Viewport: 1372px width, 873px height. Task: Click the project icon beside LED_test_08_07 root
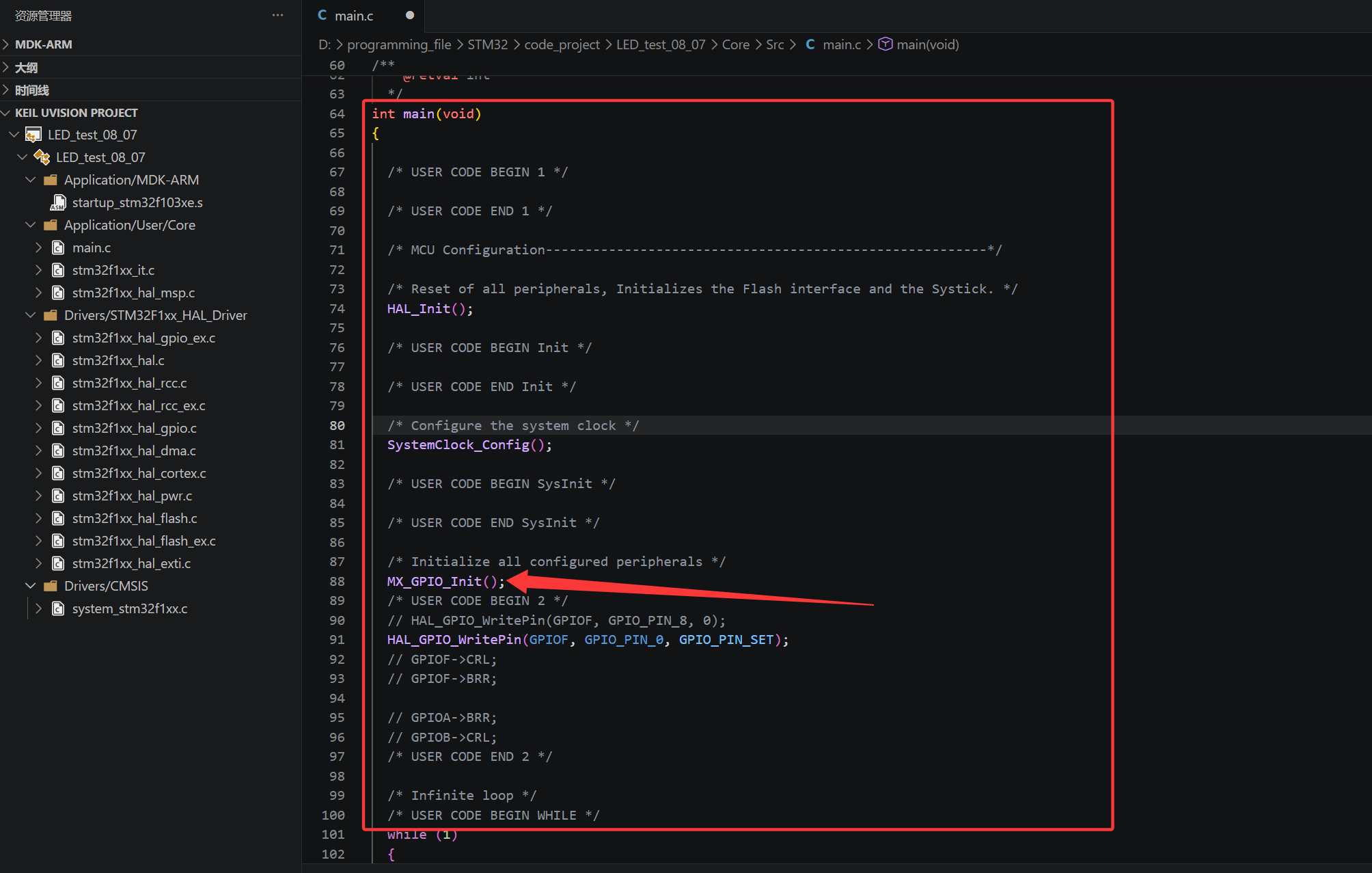(33, 135)
